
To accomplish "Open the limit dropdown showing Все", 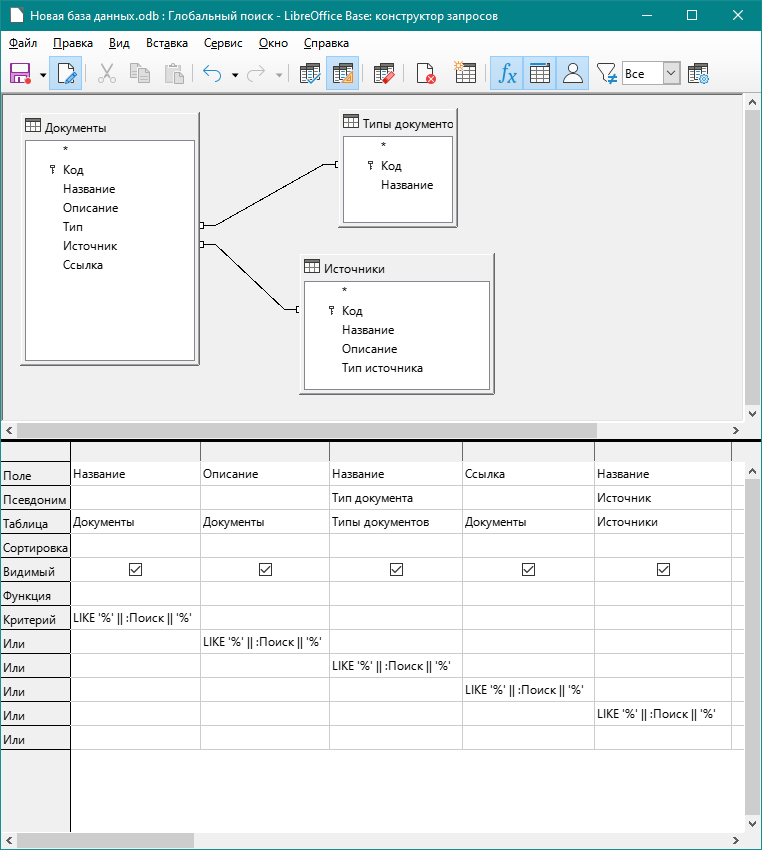I will coord(671,73).
